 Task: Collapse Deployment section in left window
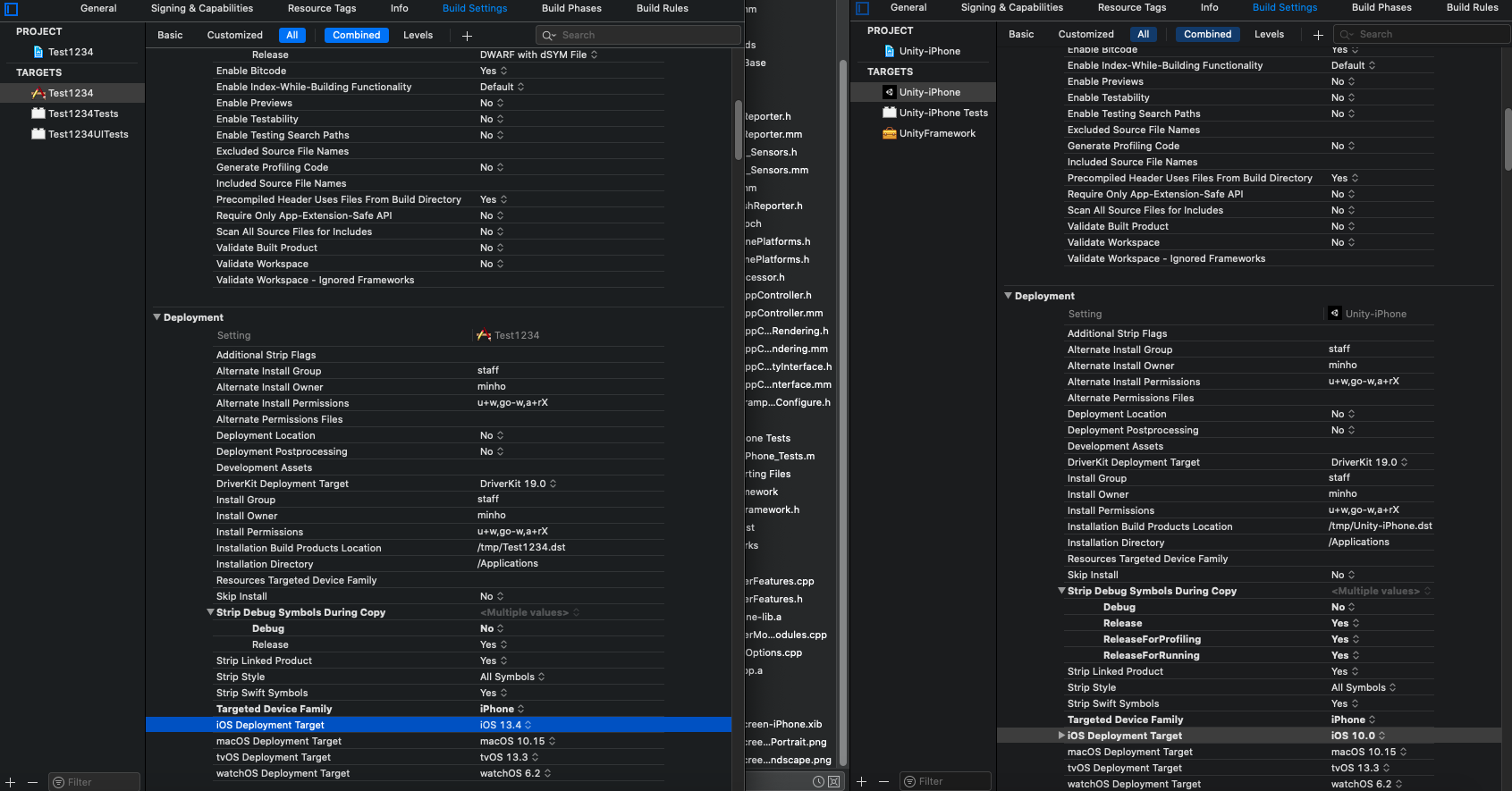pyautogui.click(x=157, y=317)
